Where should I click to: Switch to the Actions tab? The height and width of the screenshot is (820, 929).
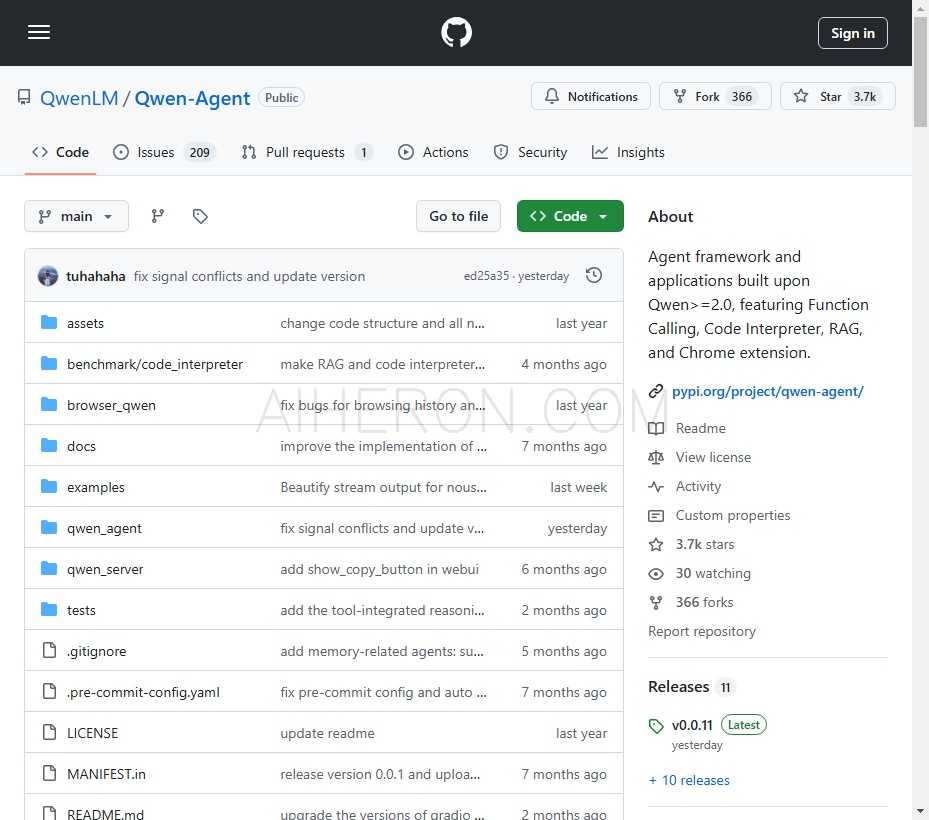click(x=433, y=153)
